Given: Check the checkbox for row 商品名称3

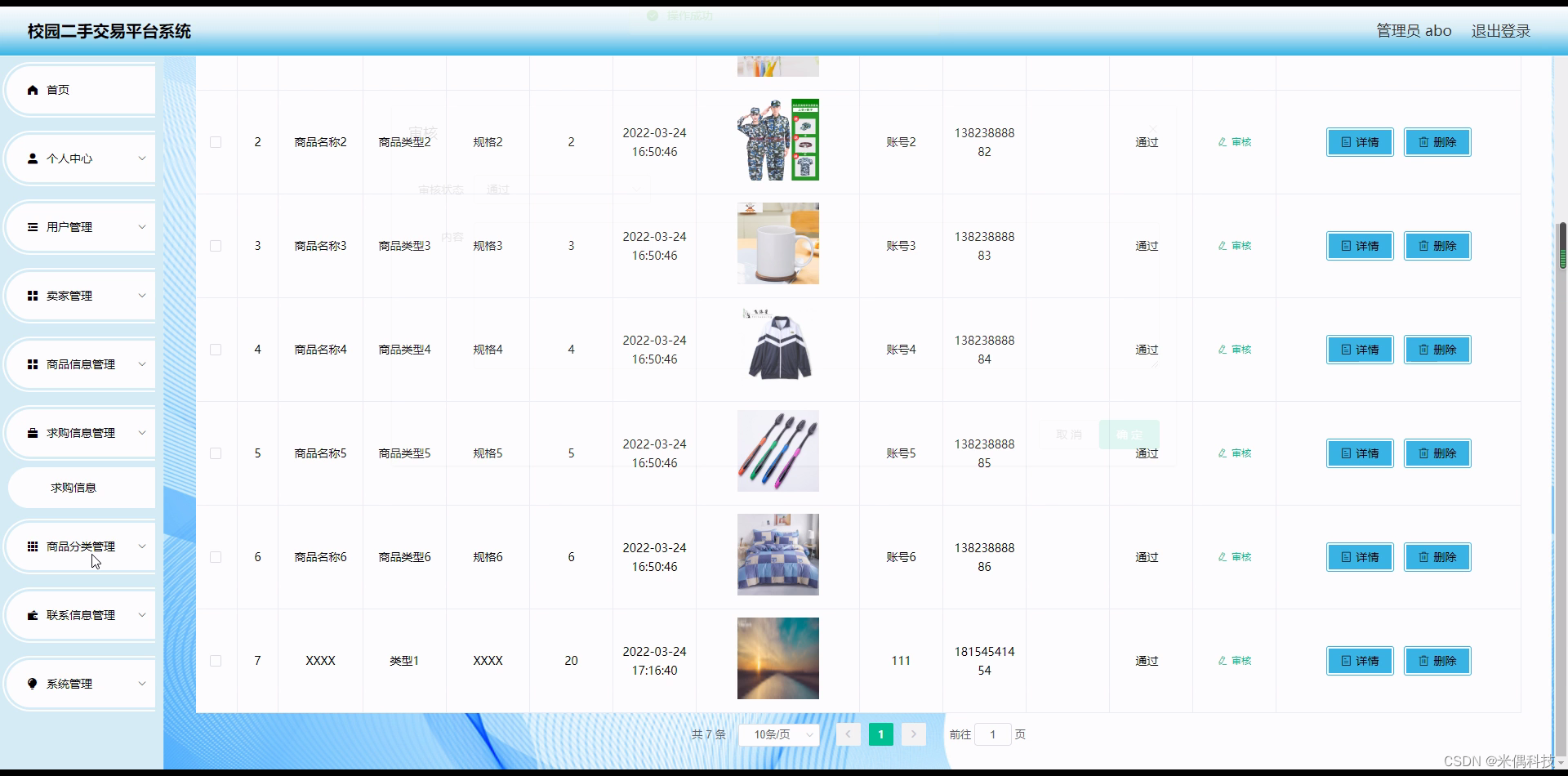Looking at the screenshot, I should coord(216,246).
